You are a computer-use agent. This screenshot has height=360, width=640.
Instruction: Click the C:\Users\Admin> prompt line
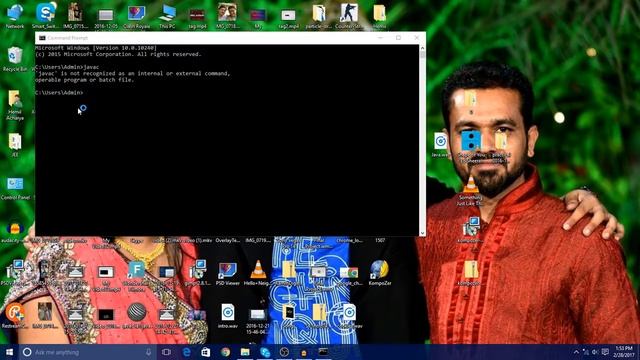(x=59, y=93)
